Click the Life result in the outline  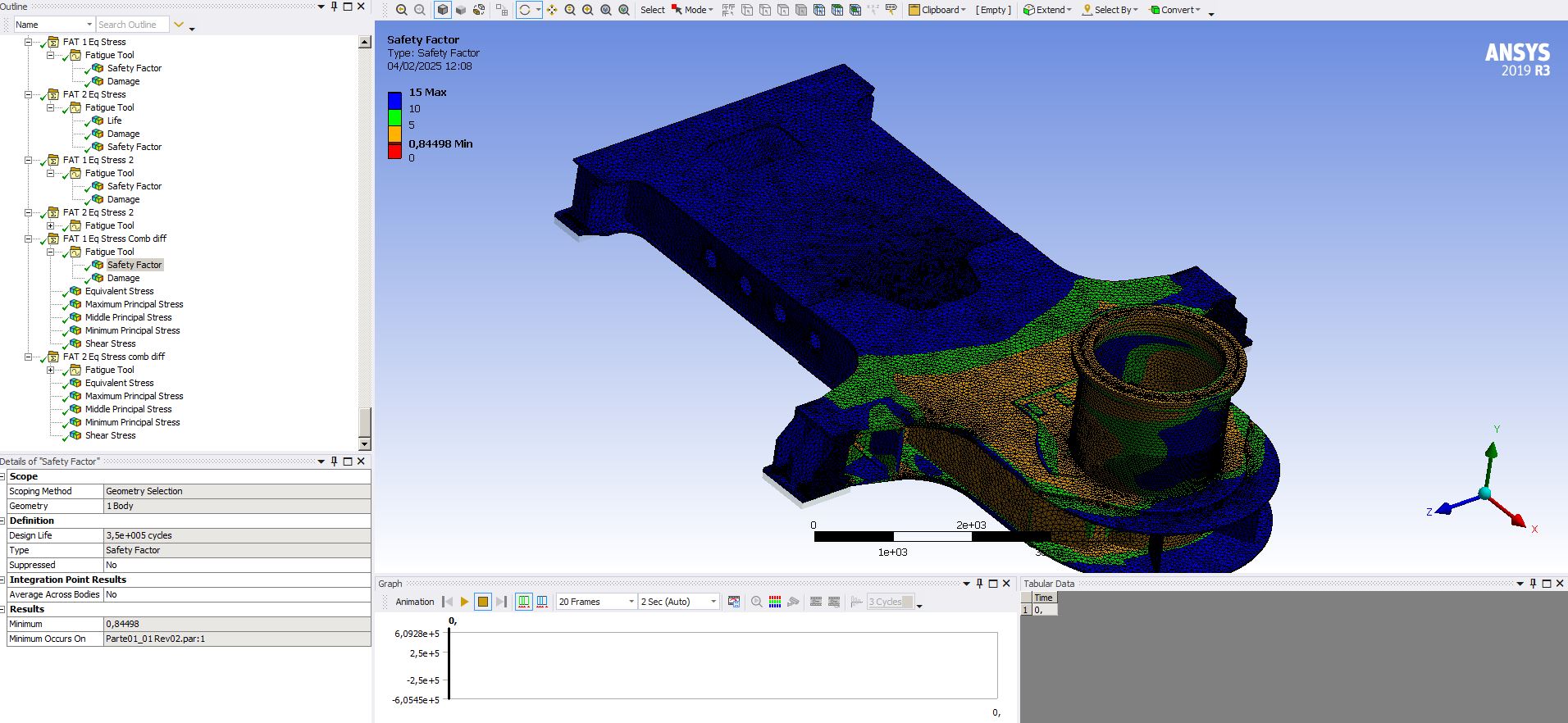pyautogui.click(x=114, y=120)
